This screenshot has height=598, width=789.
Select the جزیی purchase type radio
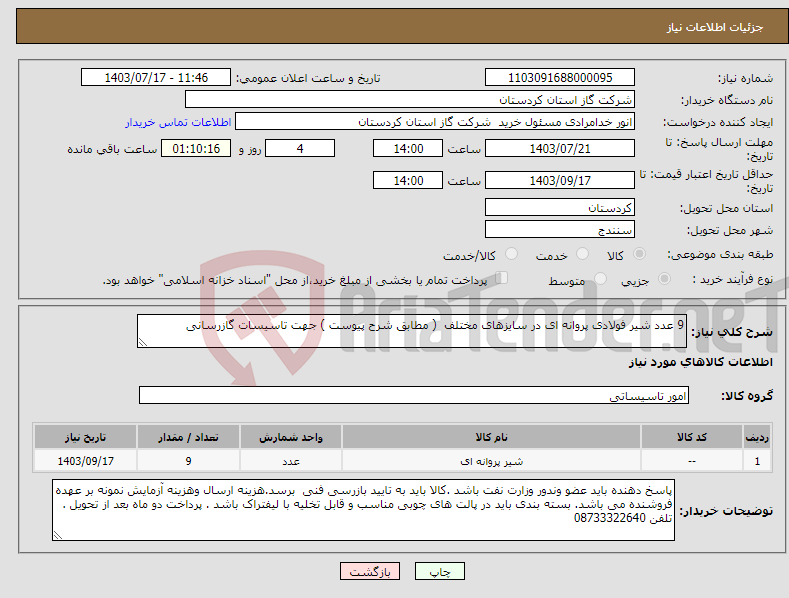tap(664, 278)
